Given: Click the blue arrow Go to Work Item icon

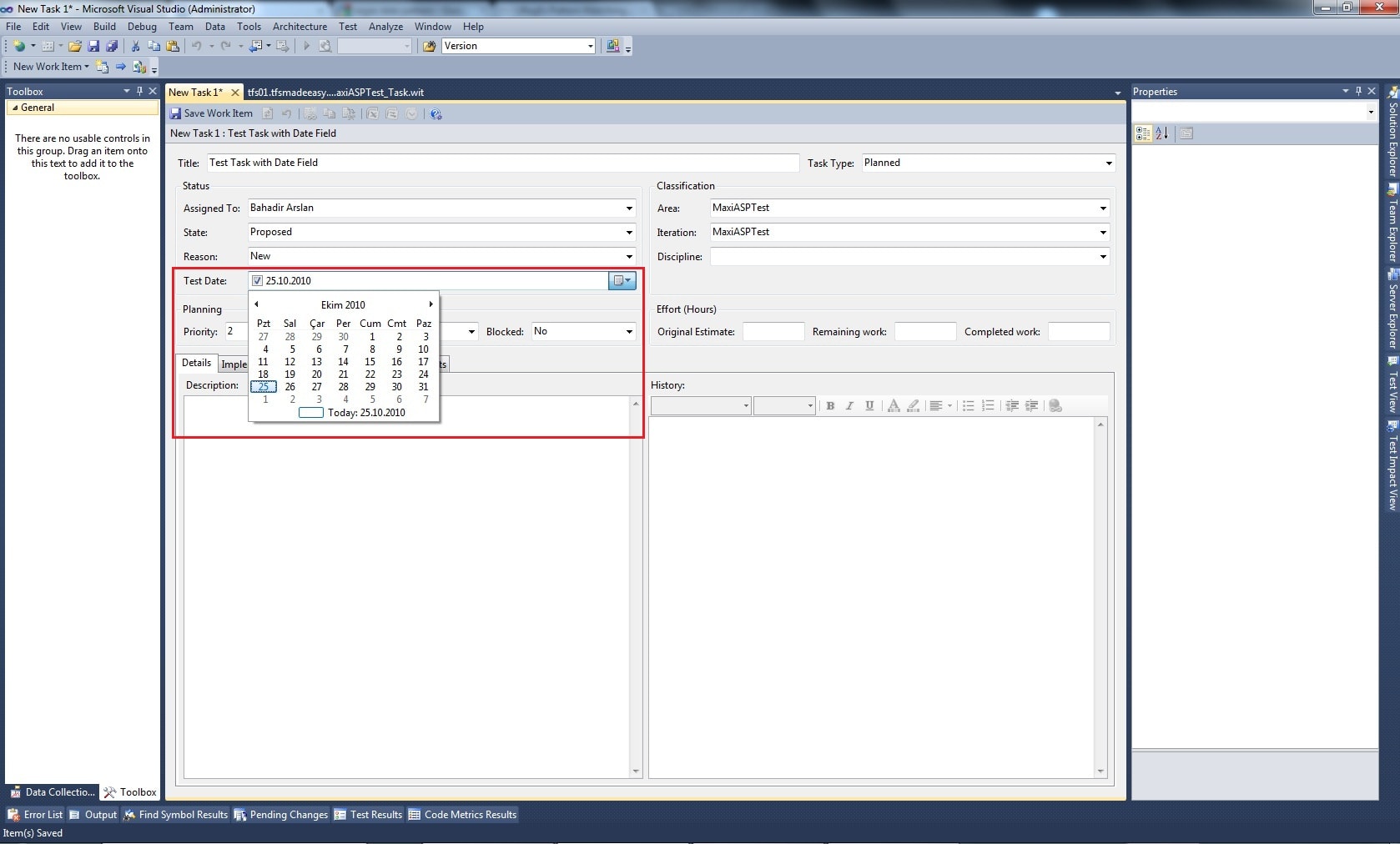Looking at the screenshot, I should point(121,67).
